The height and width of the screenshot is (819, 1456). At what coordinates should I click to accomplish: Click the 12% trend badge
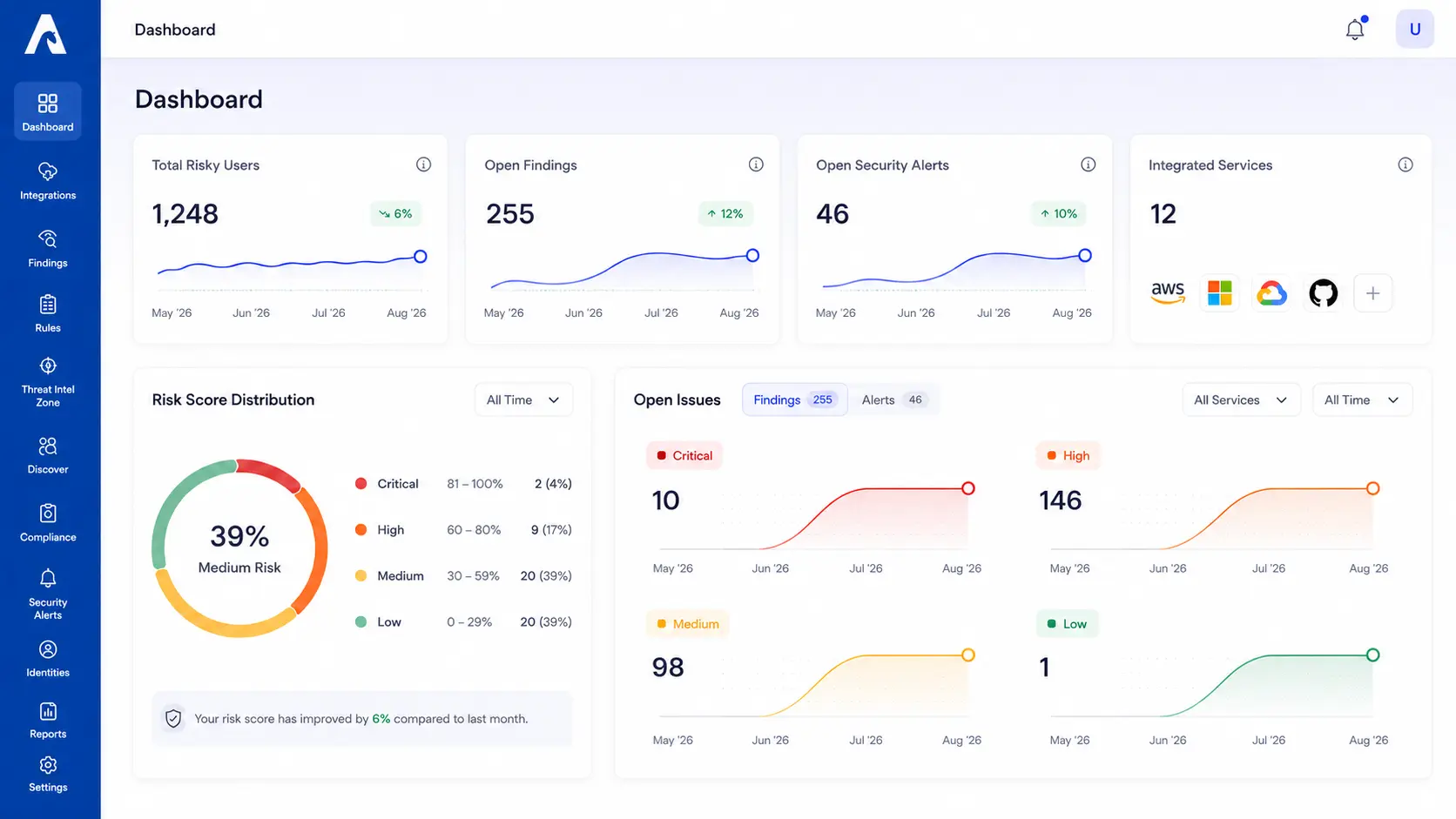pos(725,213)
